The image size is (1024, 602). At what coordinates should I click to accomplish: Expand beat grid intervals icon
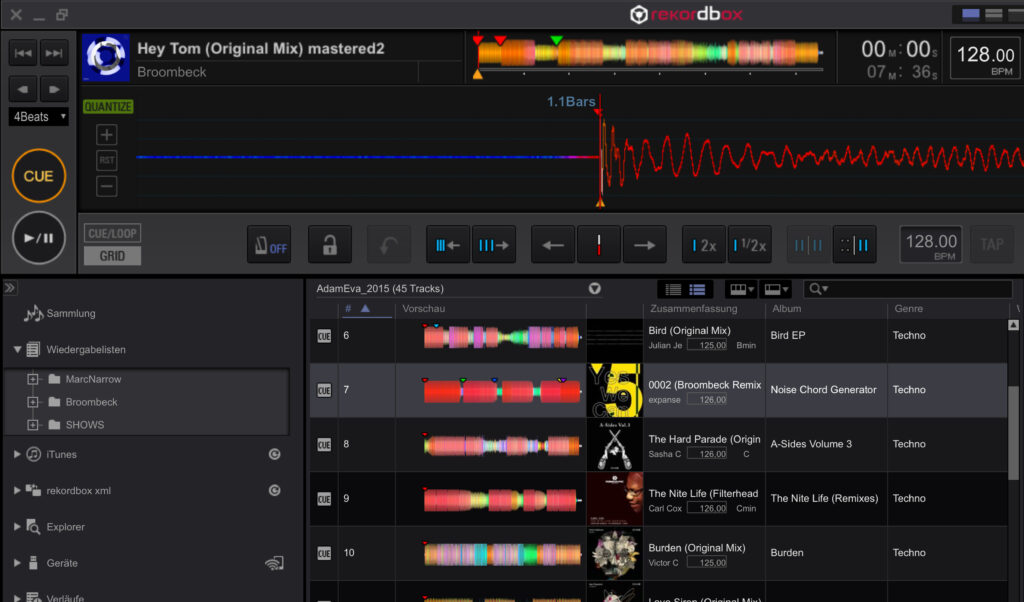(x=494, y=245)
